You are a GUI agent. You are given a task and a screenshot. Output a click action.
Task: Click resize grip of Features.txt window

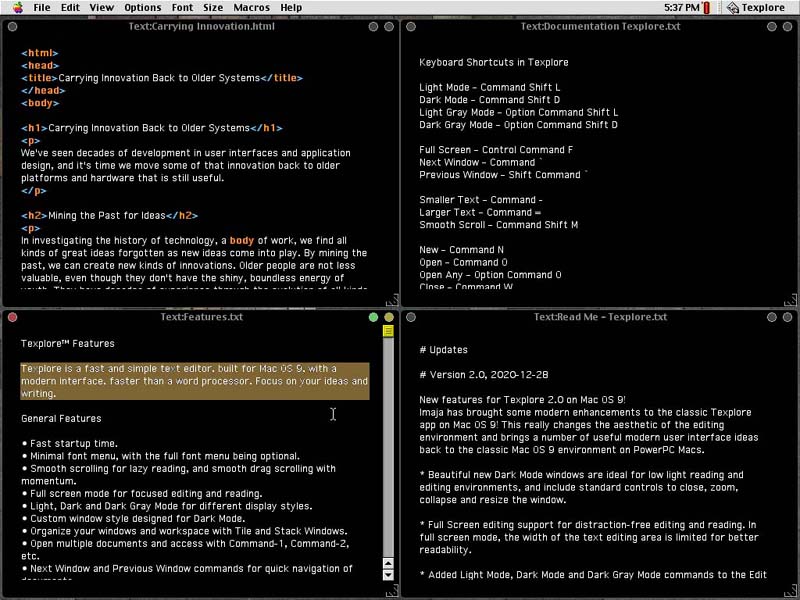click(x=392, y=591)
